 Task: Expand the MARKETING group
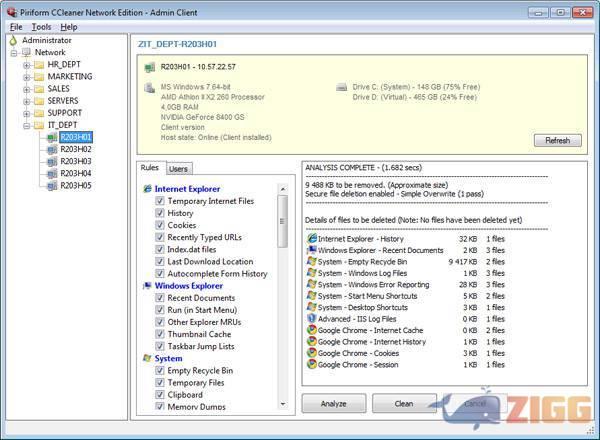(x=26, y=77)
